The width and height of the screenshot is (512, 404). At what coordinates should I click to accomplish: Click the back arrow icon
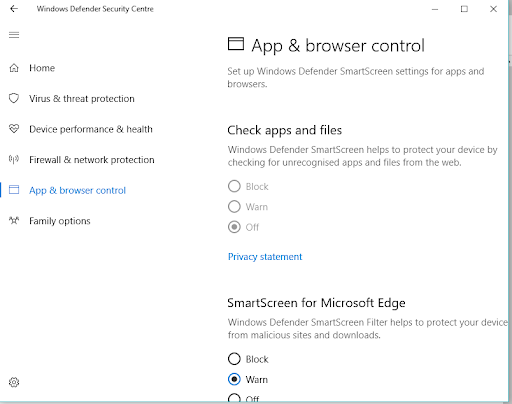(x=14, y=9)
